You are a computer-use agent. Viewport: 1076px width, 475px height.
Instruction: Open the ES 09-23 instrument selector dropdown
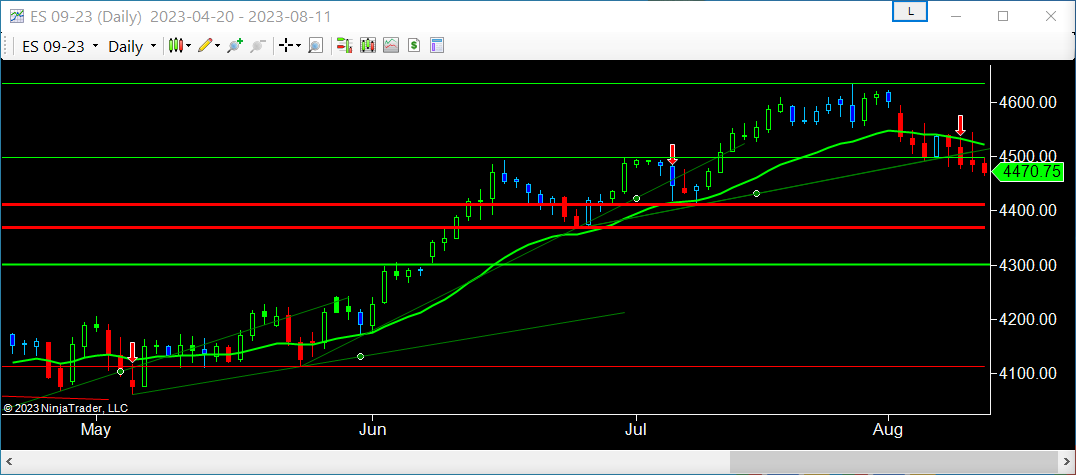[x=60, y=46]
